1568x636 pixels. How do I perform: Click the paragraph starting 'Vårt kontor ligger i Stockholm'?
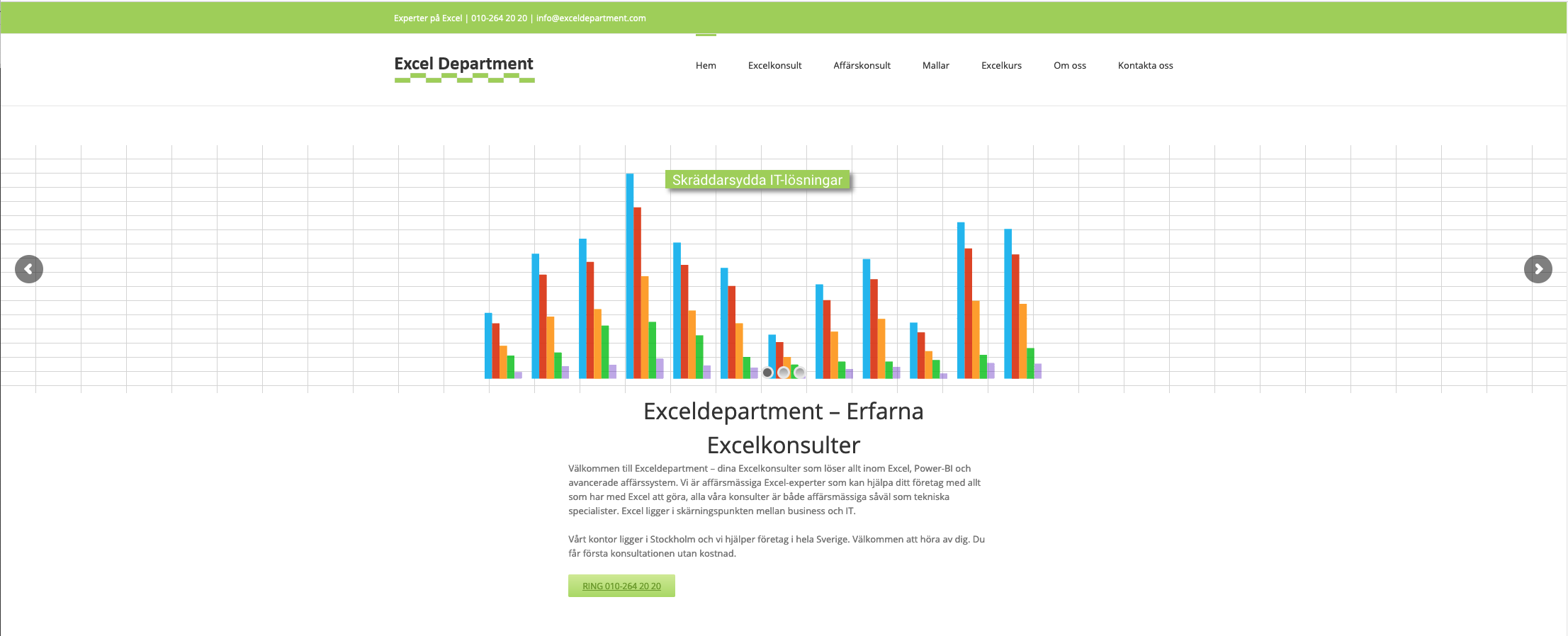[x=777, y=546]
